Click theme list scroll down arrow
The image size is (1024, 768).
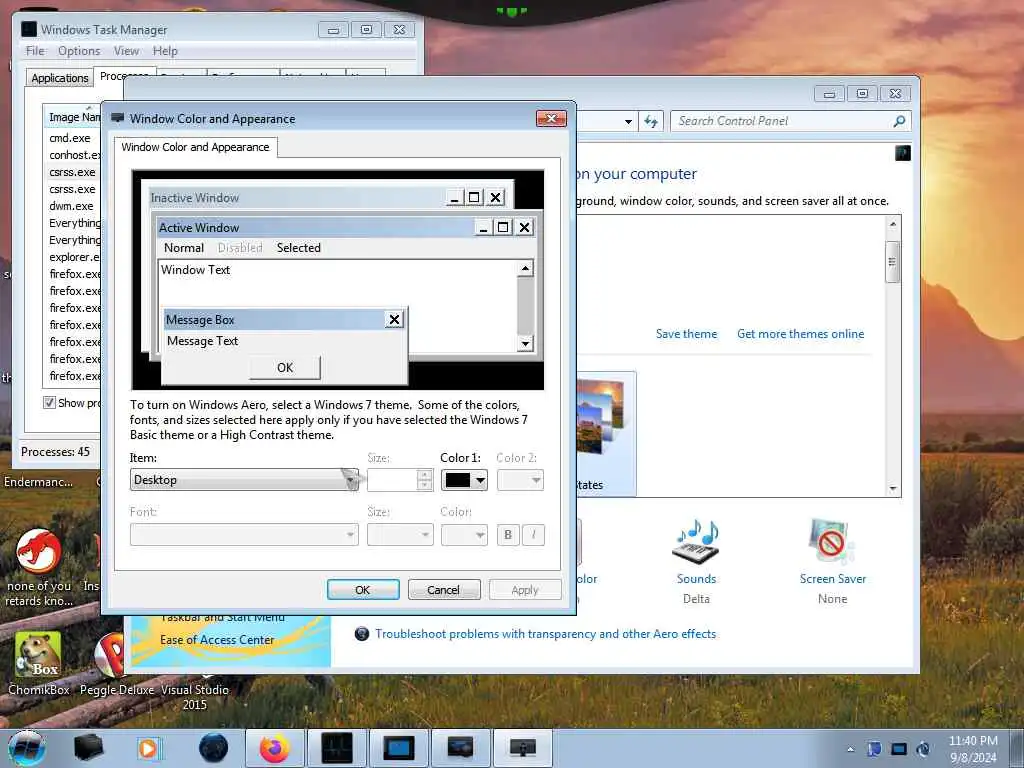[893, 488]
